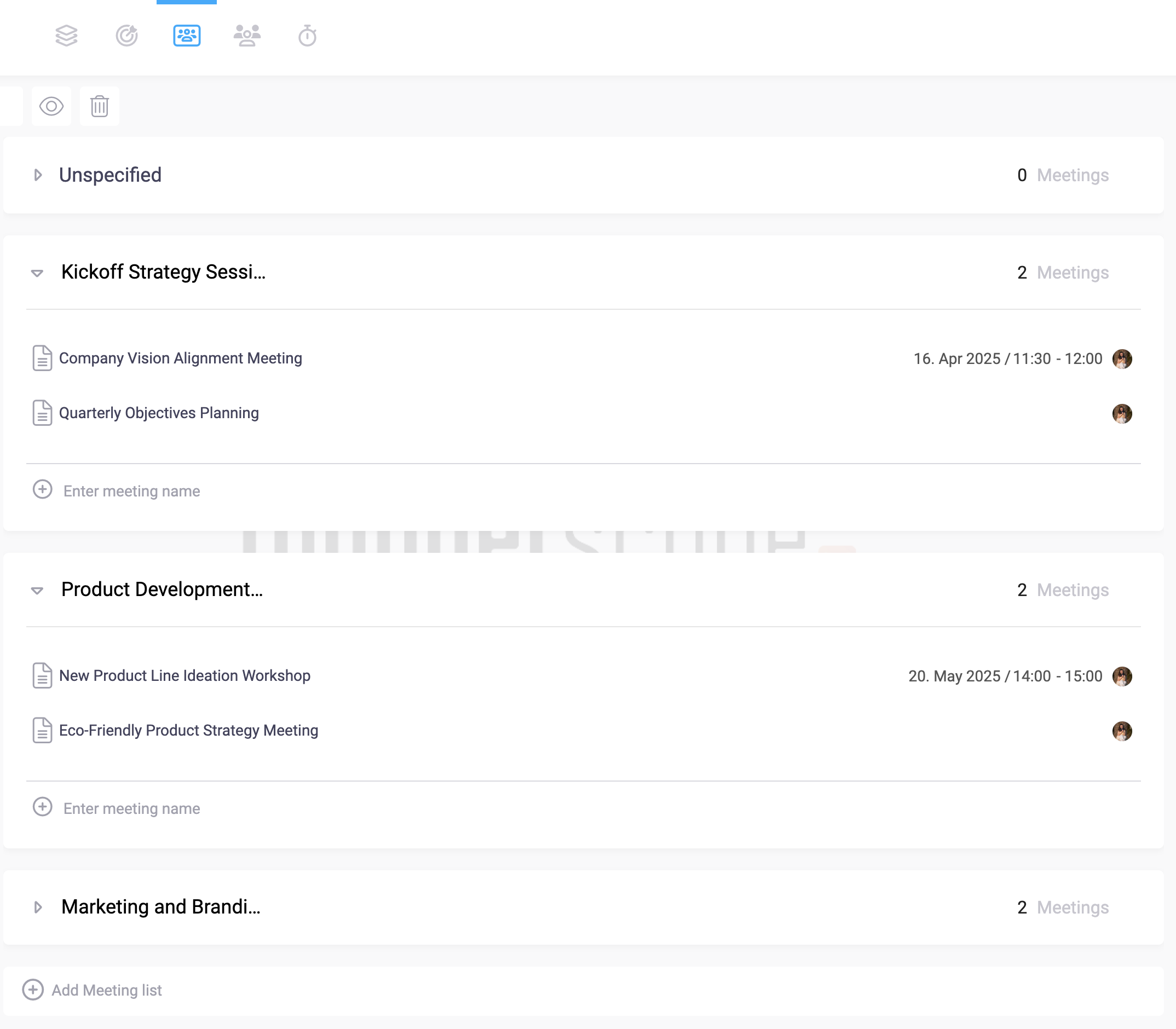Open the goals target tab icon
Viewport: 1176px width, 1029px height.
pyautogui.click(x=127, y=36)
